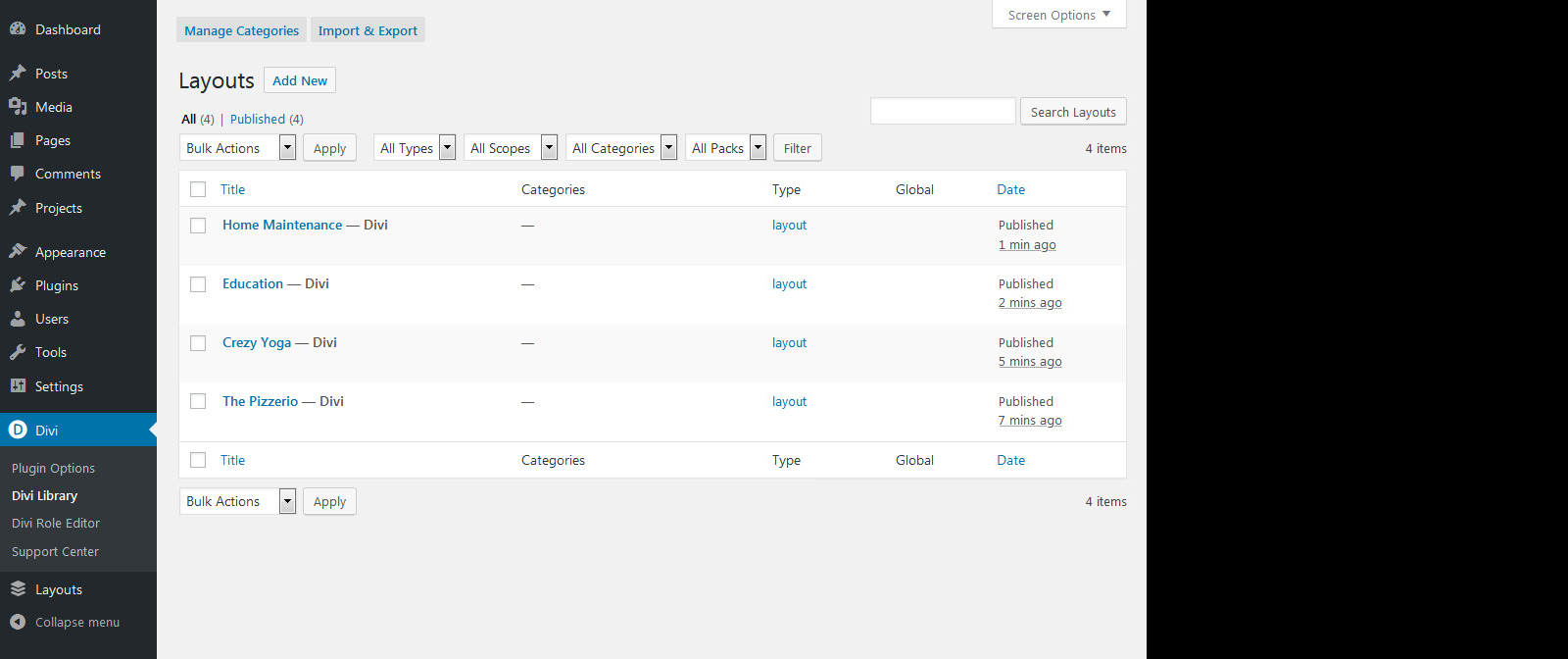The width and height of the screenshot is (1568, 659).
Task: Check the Crezy Yoga layout checkbox
Action: tap(198, 343)
